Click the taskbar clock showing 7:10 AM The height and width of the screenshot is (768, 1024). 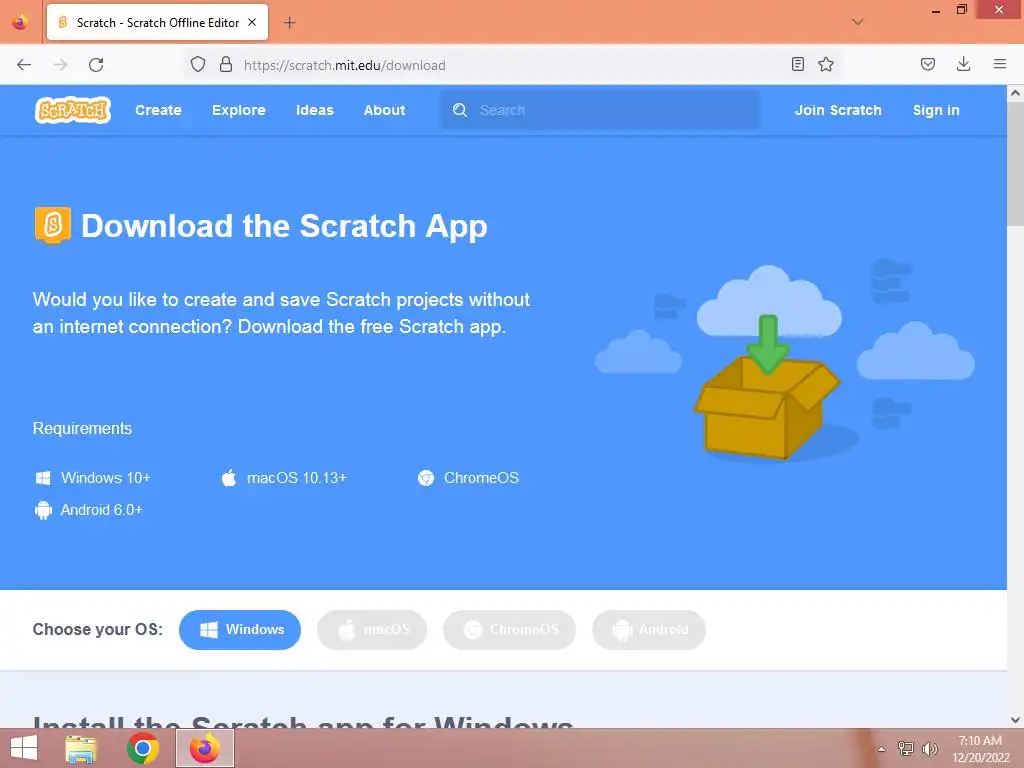(980, 748)
